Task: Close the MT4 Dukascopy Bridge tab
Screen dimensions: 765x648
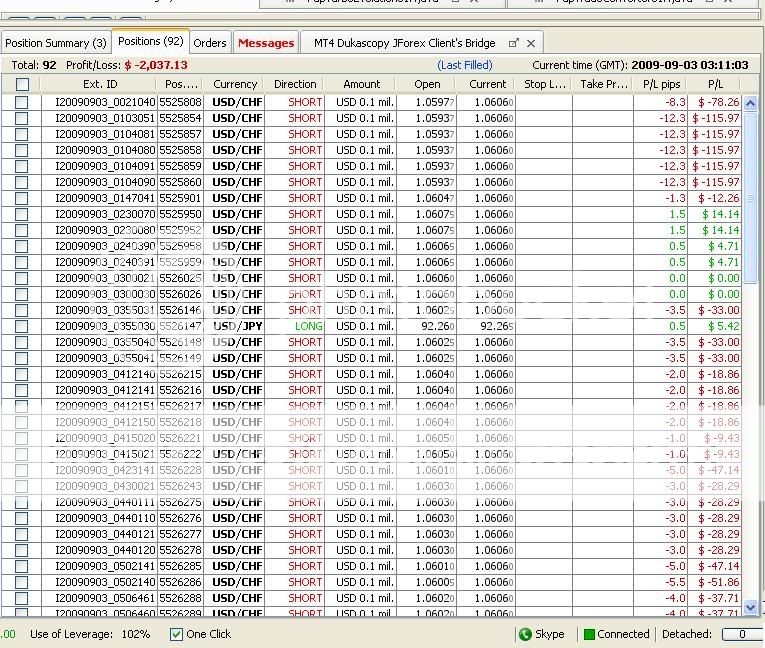Action: [x=531, y=43]
